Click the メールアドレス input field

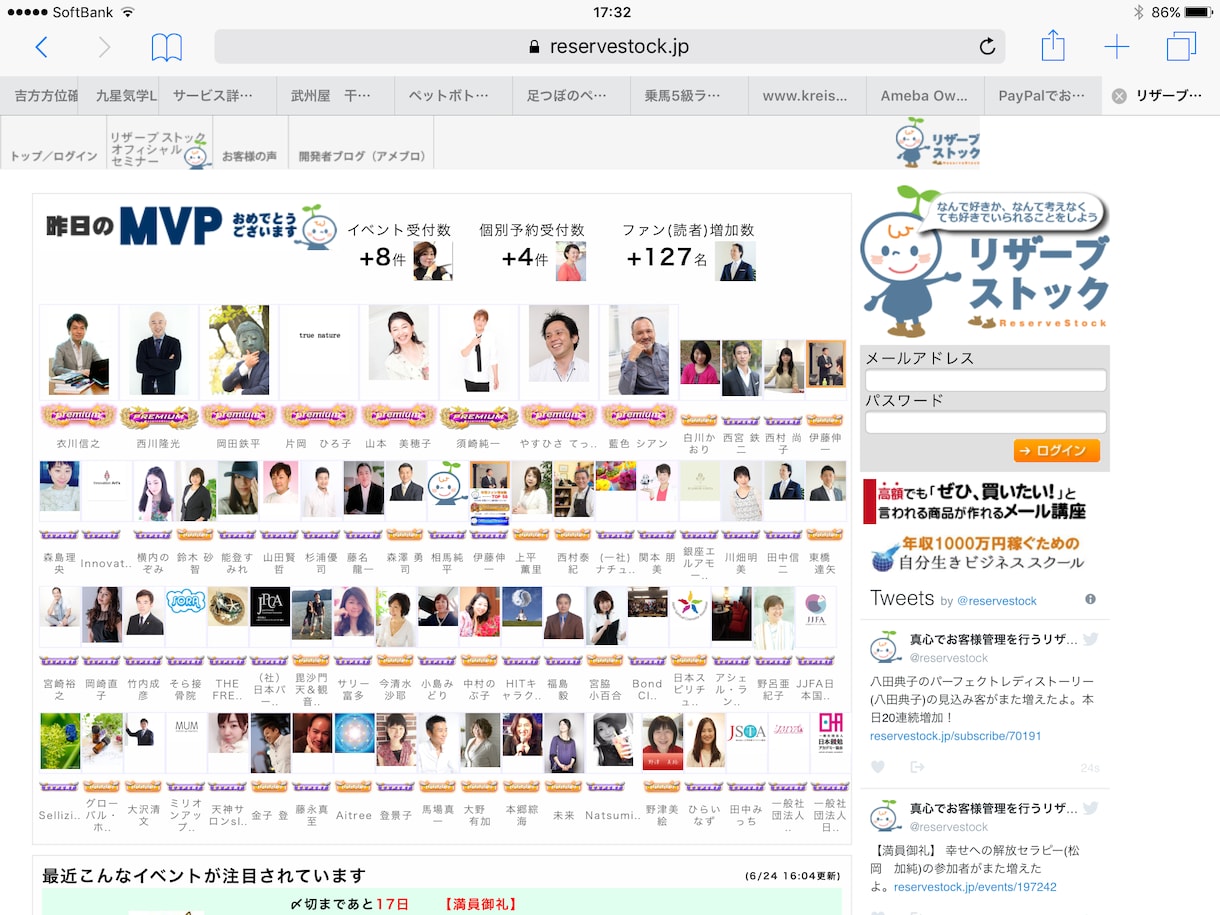tap(985, 380)
